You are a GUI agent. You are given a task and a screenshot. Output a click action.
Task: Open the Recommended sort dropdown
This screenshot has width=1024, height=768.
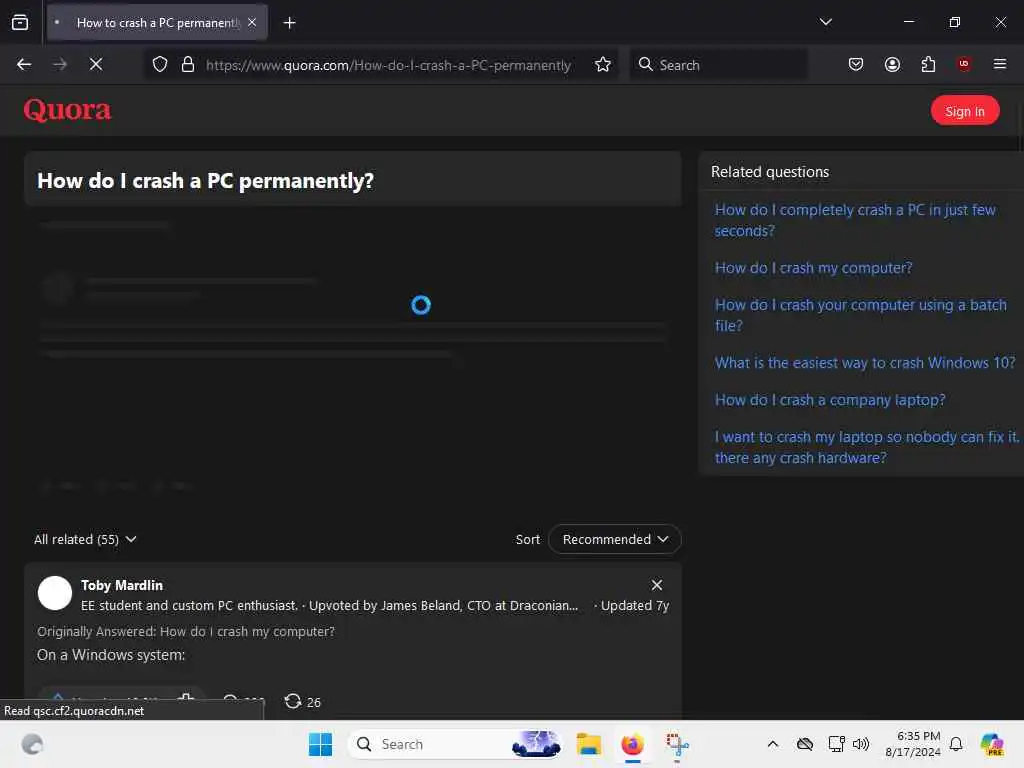615,539
